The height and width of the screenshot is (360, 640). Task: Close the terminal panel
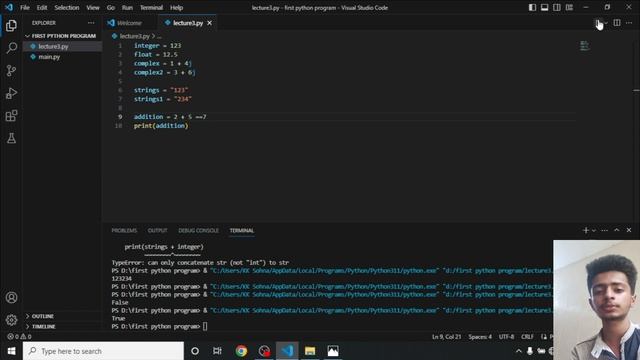pyautogui.click(x=629, y=230)
